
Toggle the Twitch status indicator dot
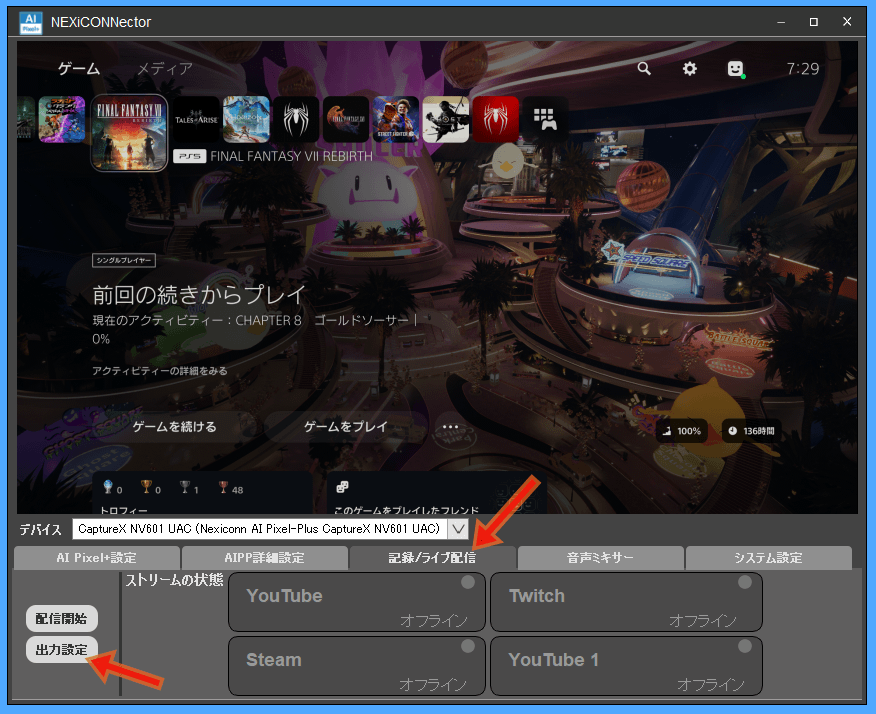745,582
